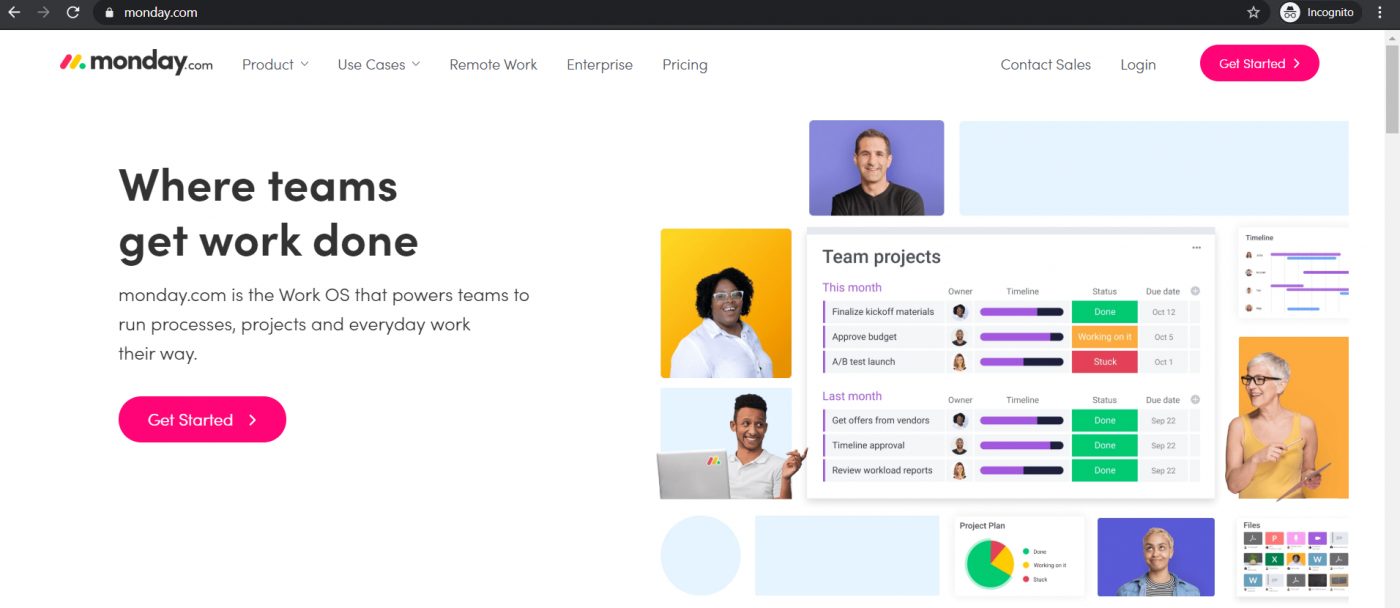Viewport: 1400px width, 608px height.
Task: Open the Remote Work page
Action: [493, 64]
